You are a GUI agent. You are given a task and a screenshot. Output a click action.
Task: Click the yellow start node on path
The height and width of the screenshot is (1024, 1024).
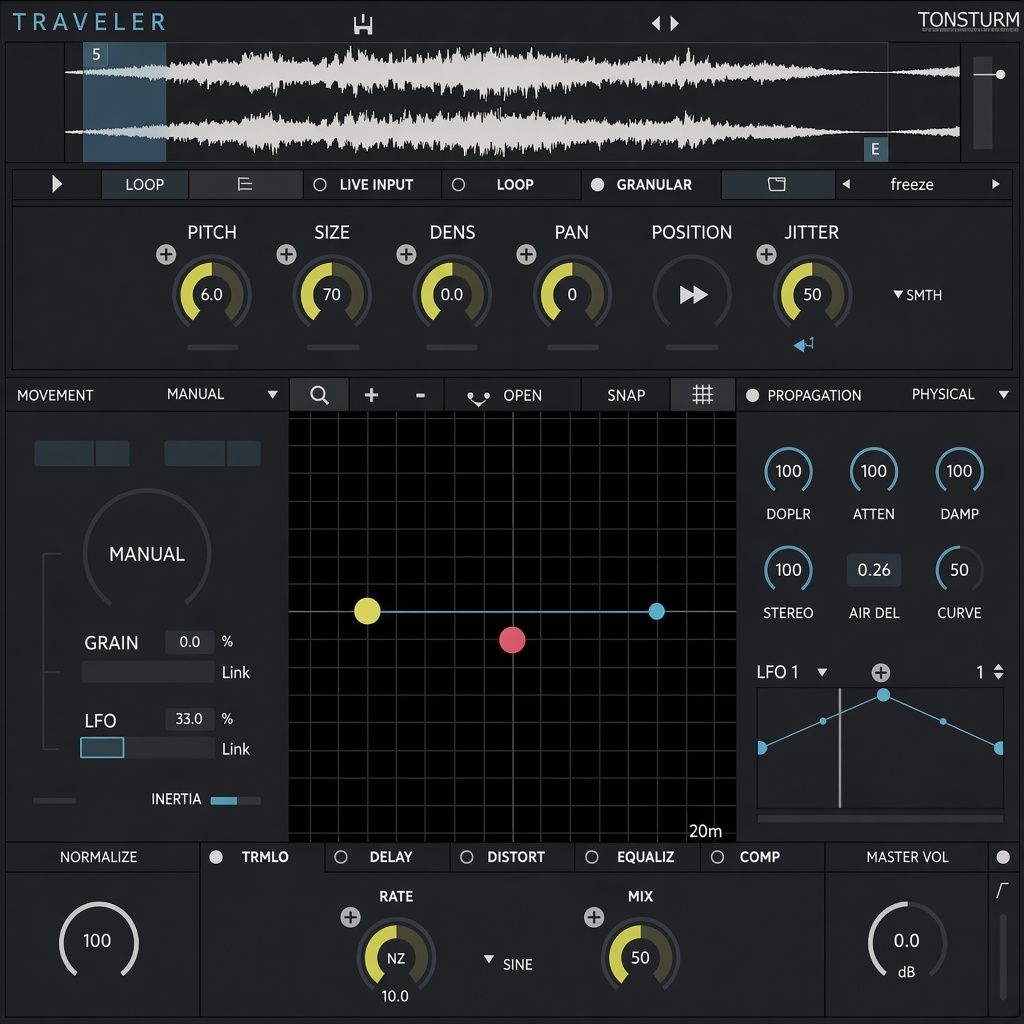(x=367, y=611)
